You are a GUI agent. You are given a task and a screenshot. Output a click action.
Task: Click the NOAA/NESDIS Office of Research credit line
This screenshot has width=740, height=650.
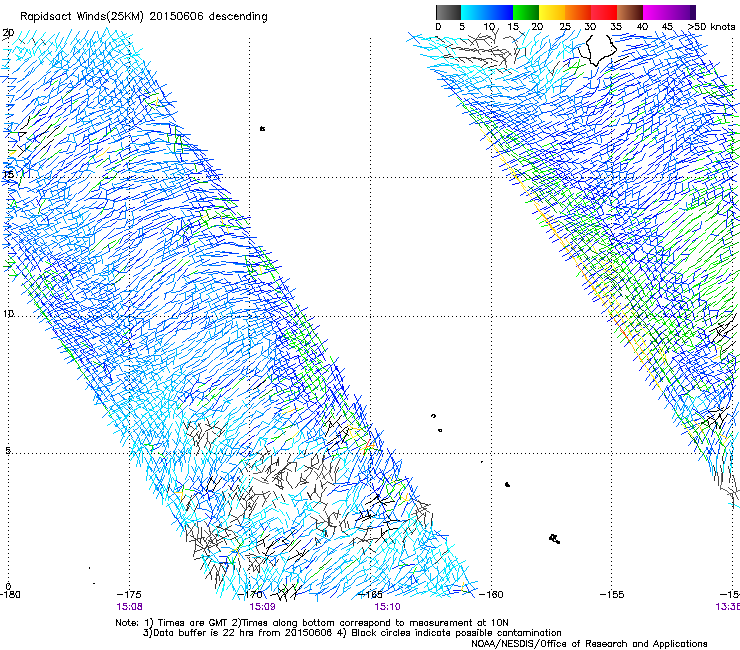(x=589, y=643)
